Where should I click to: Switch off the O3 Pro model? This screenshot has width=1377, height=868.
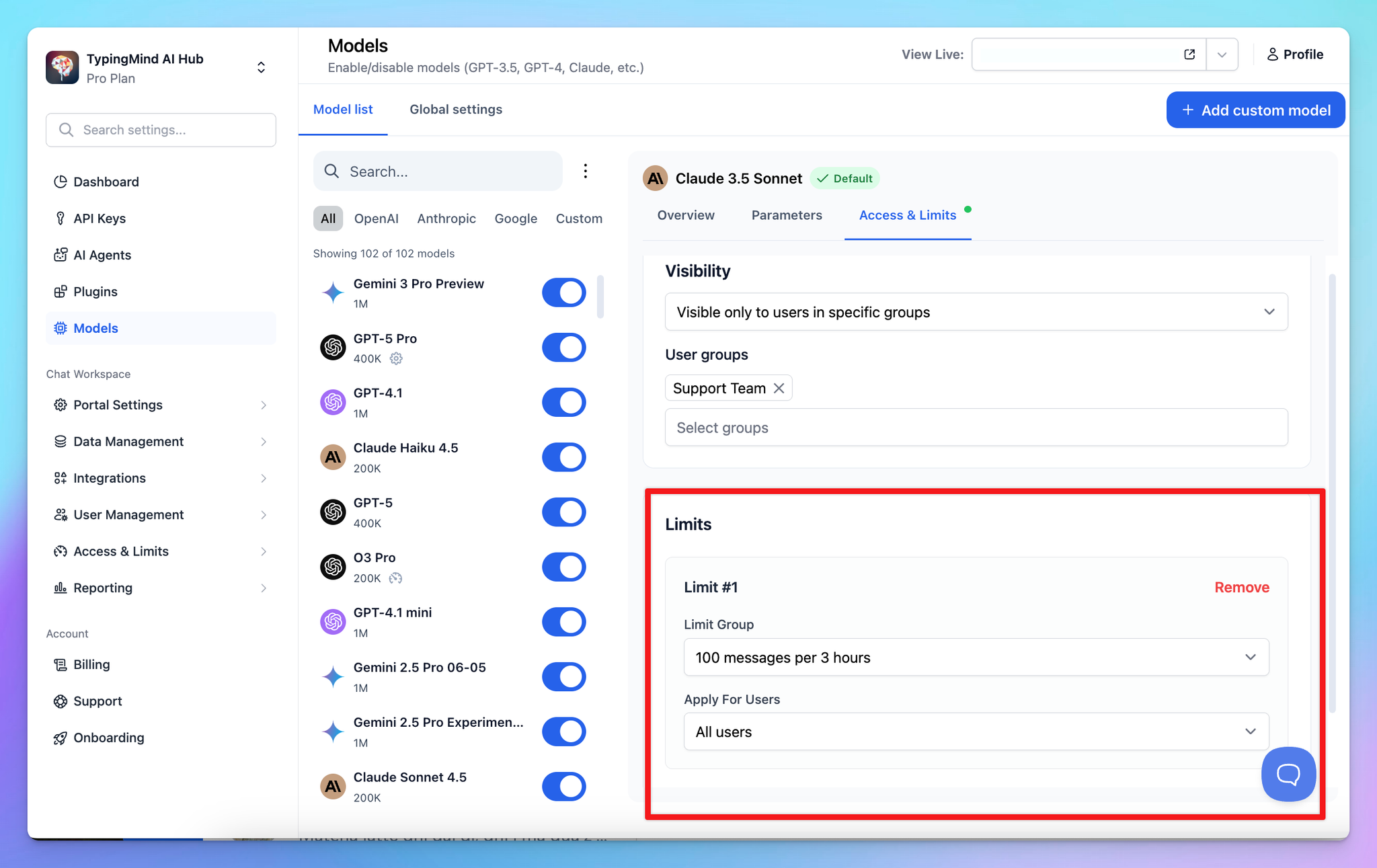click(x=563, y=567)
